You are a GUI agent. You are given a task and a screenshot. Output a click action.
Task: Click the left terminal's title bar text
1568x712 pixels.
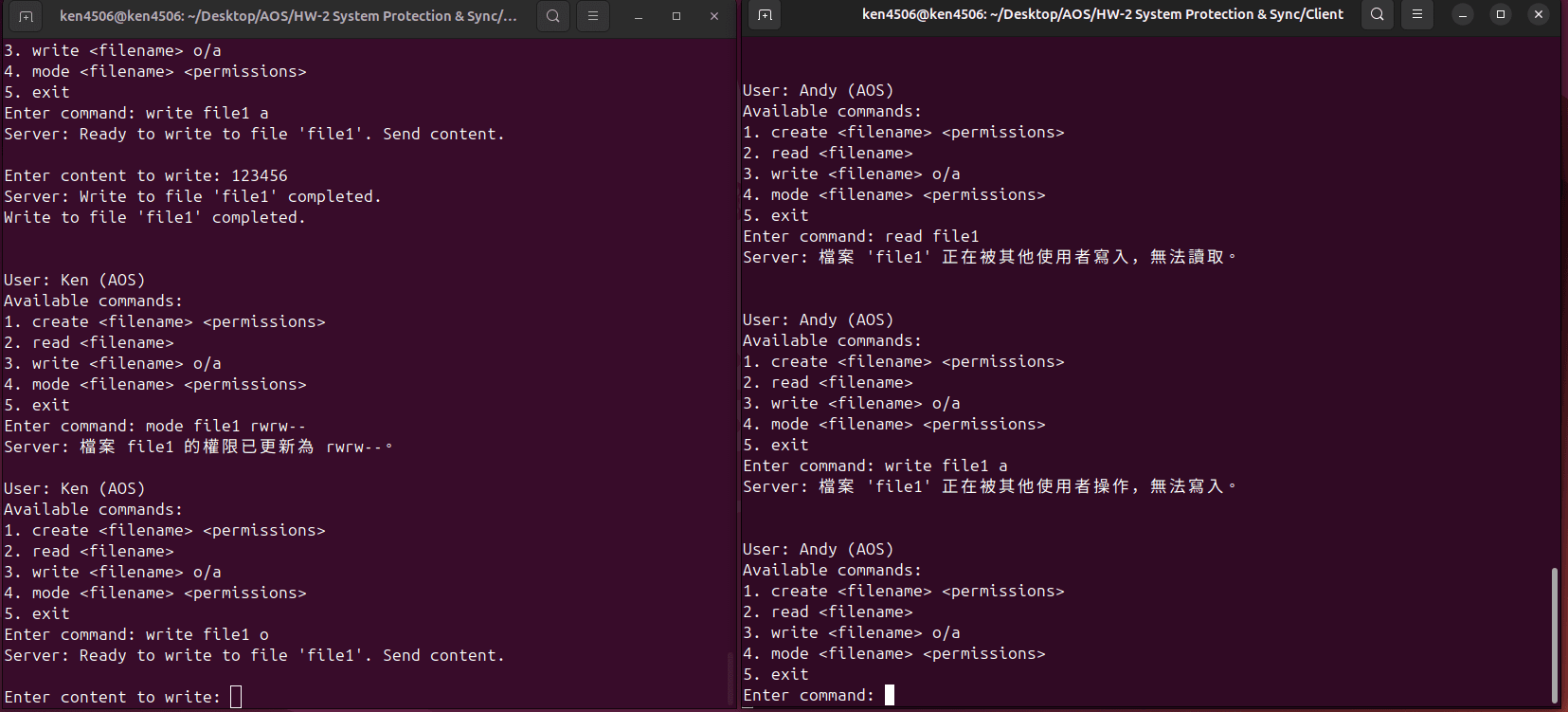click(288, 16)
